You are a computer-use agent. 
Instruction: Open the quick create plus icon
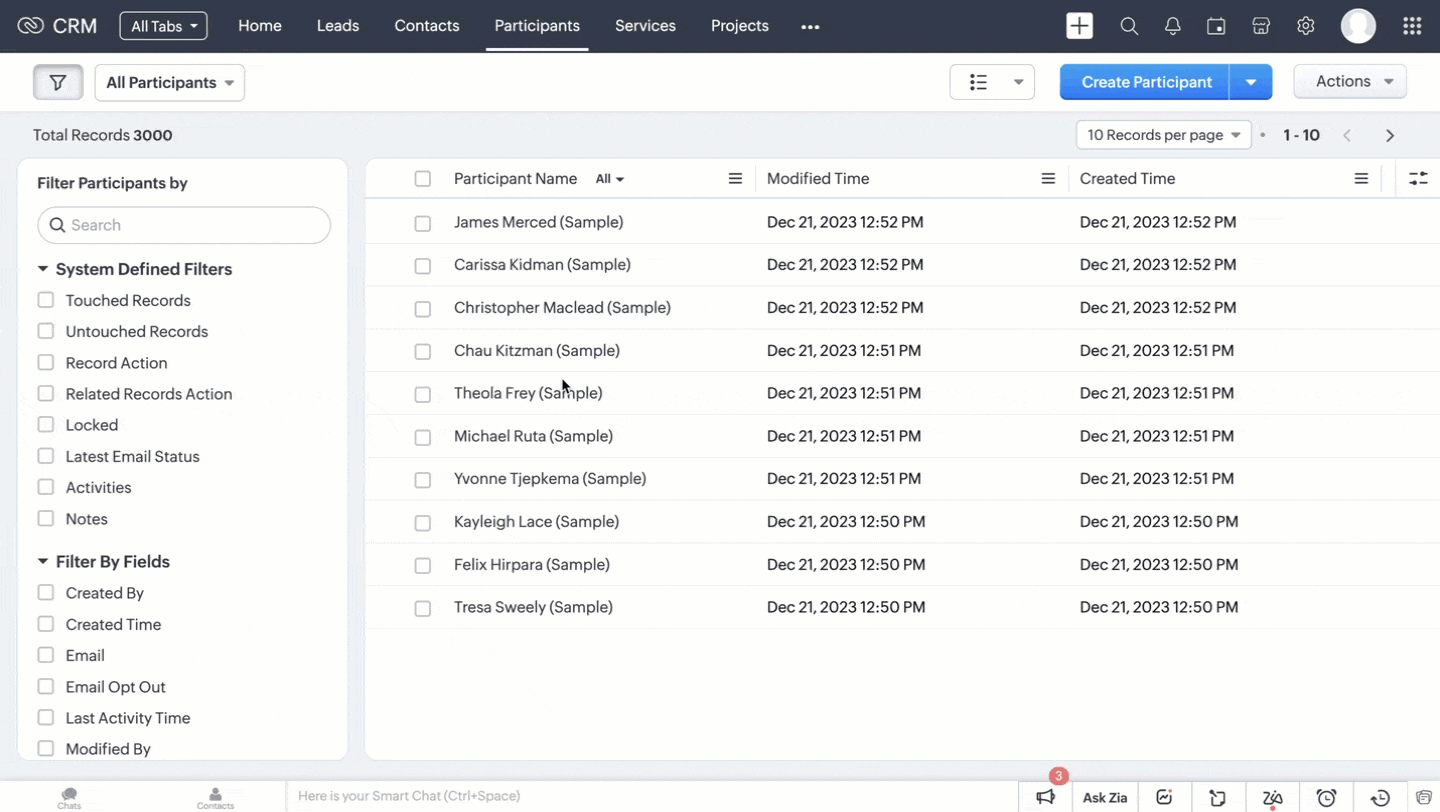(1079, 26)
